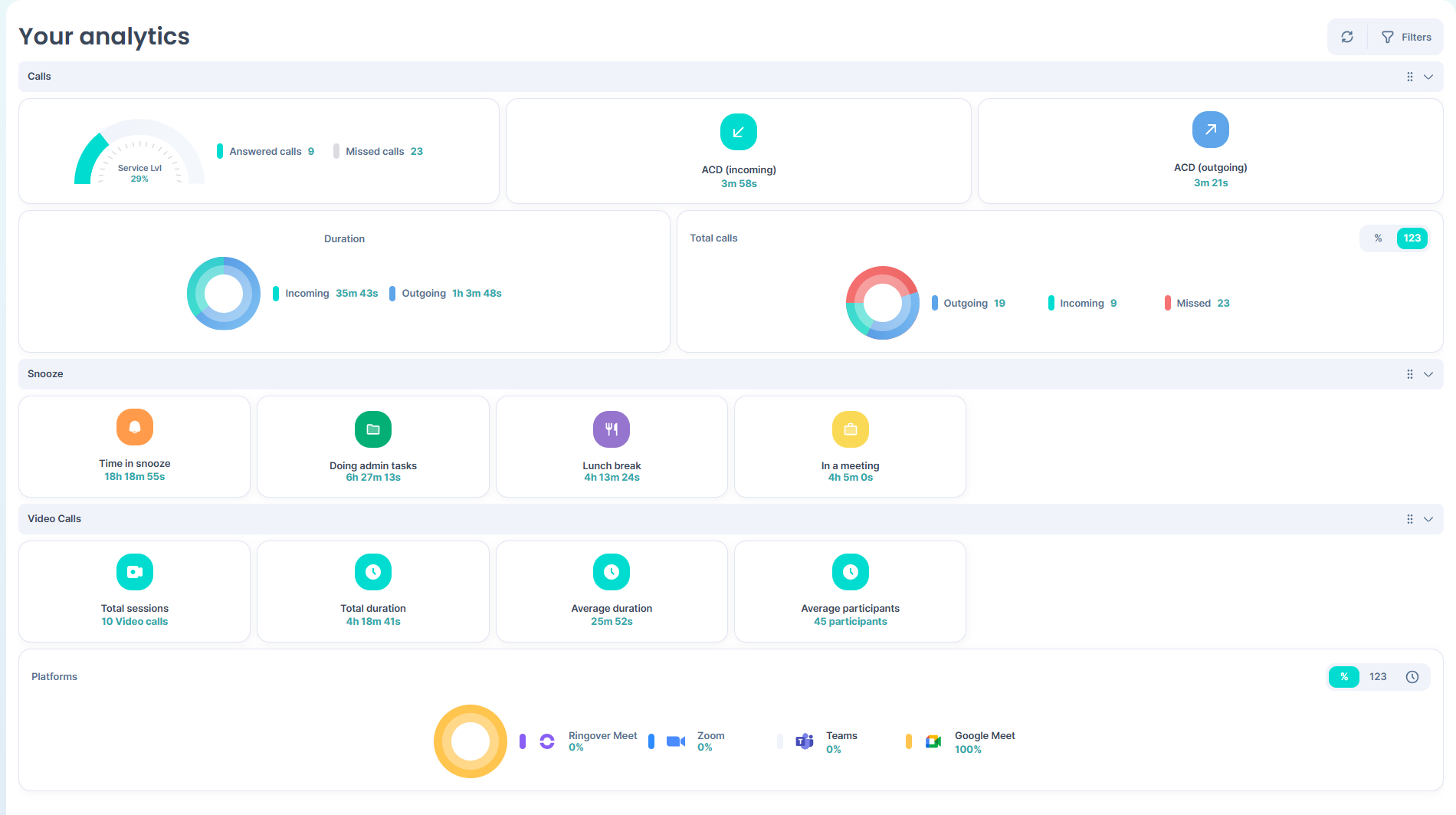1456x815 pixels.
Task: Click the Outgoing duration legend swatch
Action: [x=392, y=294]
